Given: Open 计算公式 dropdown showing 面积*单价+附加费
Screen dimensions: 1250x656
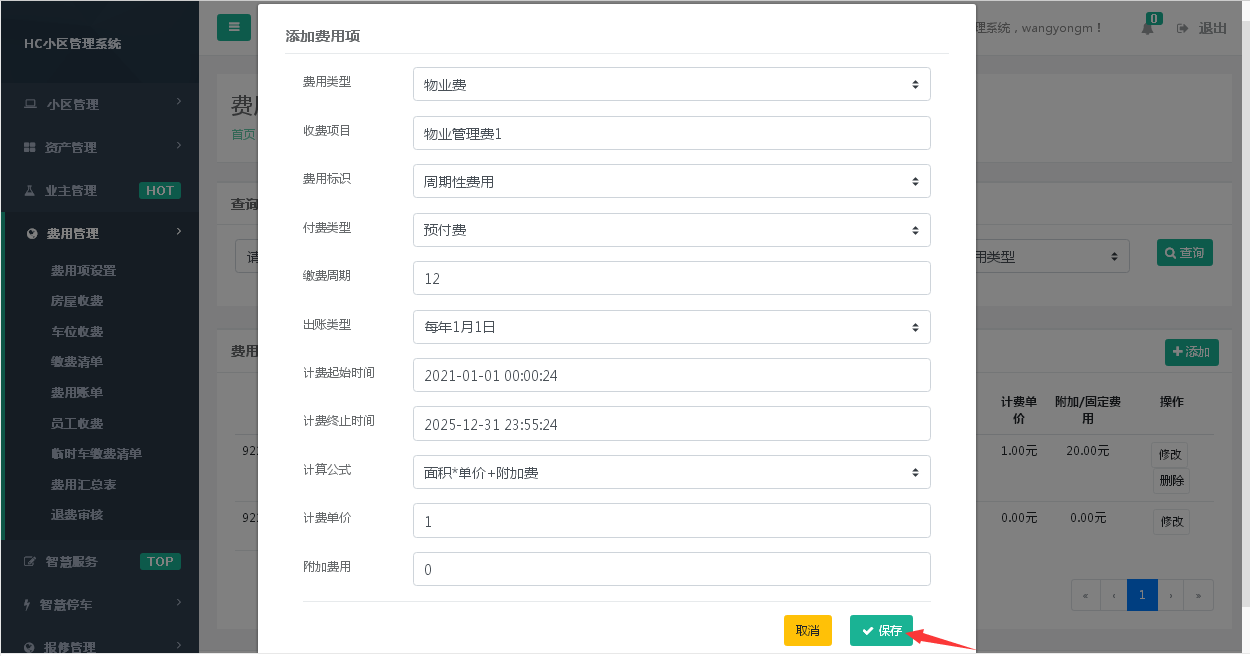Looking at the screenshot, I should point(671,472).
